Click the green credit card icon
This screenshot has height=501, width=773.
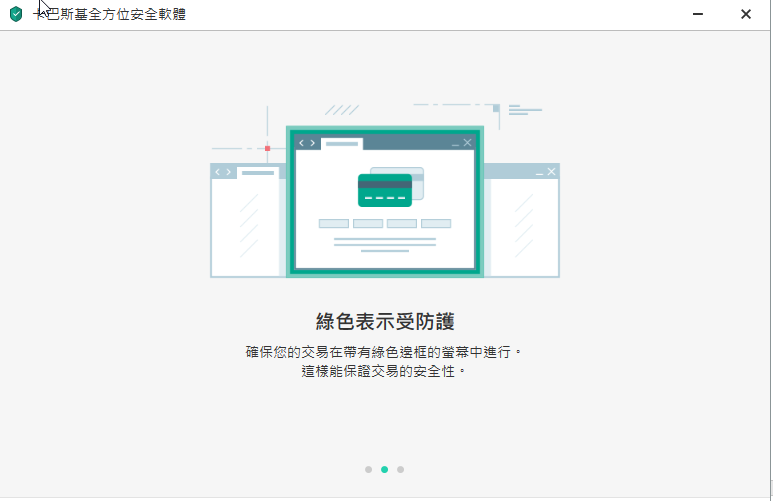[385, 190]
